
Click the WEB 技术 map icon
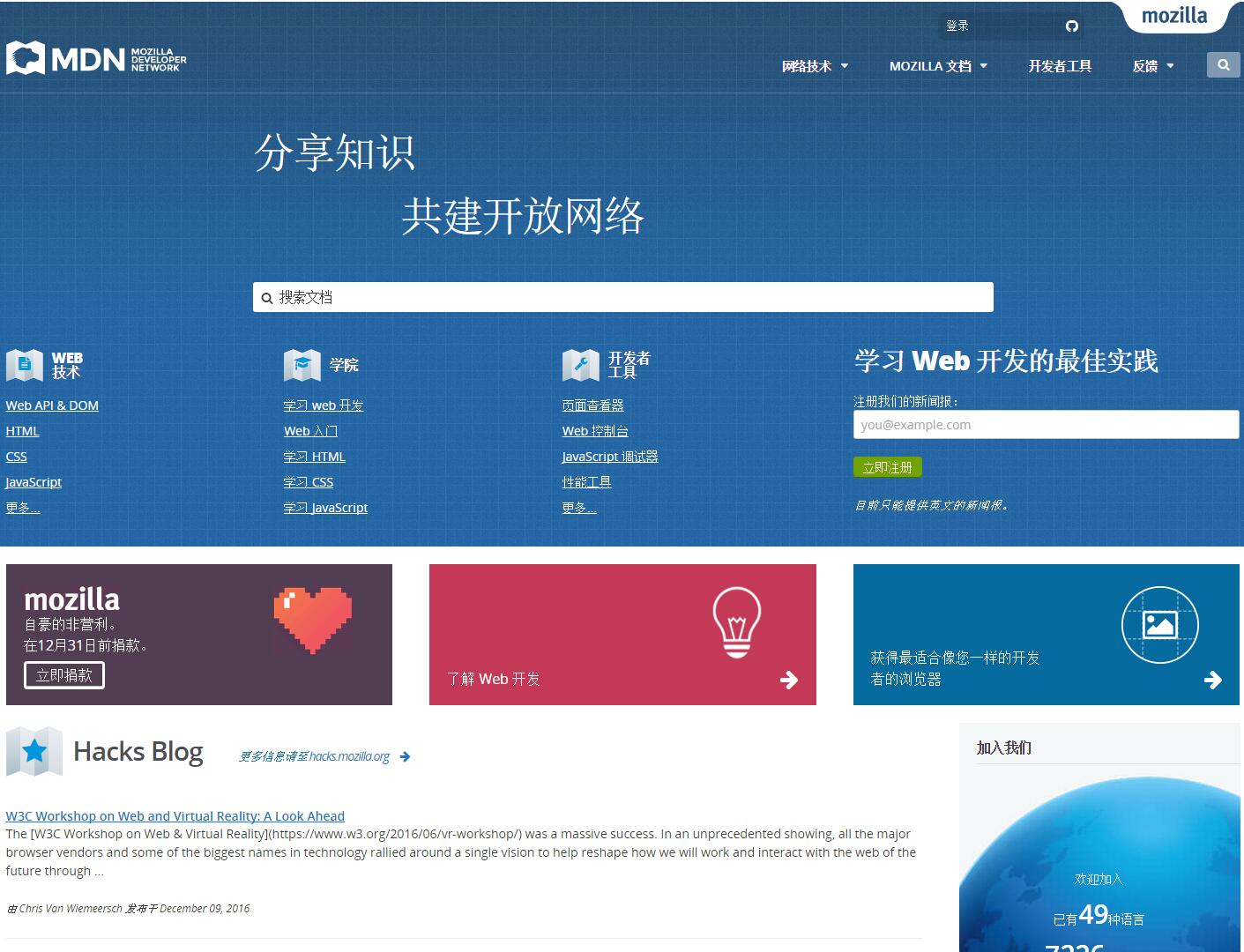coord(25,365)
